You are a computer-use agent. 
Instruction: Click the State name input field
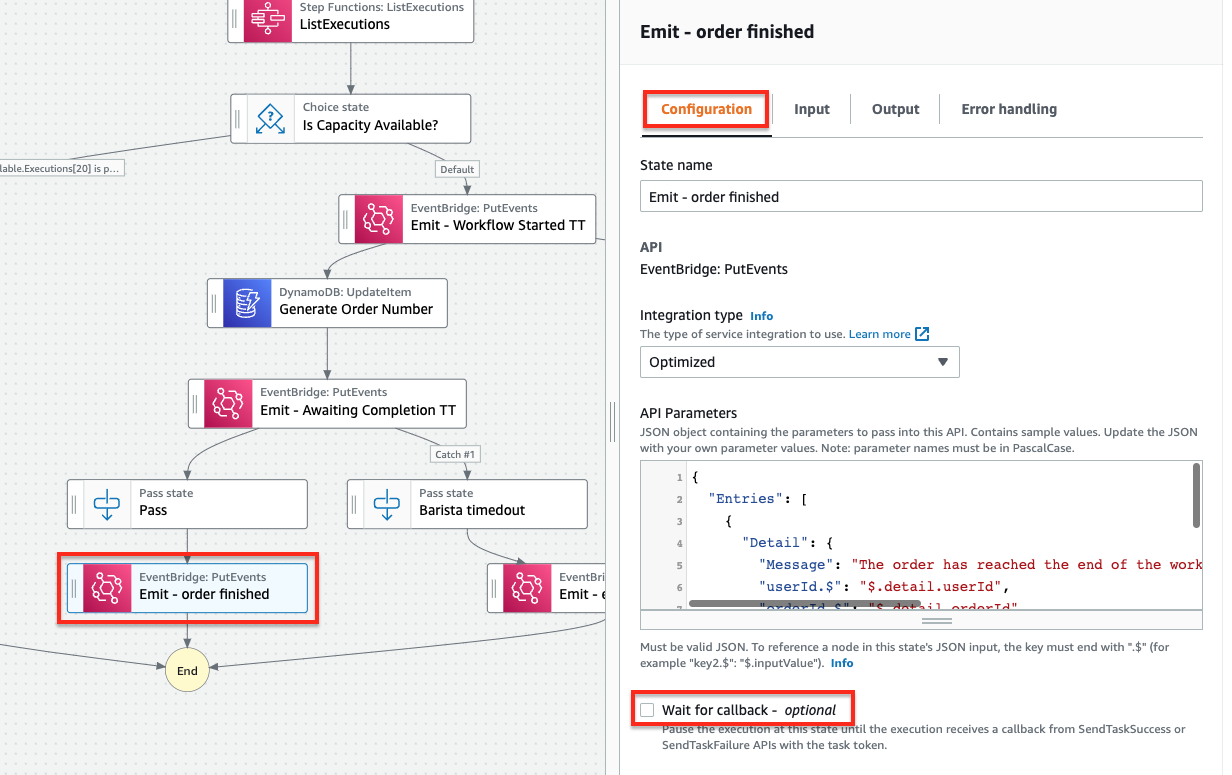[921, 197]
